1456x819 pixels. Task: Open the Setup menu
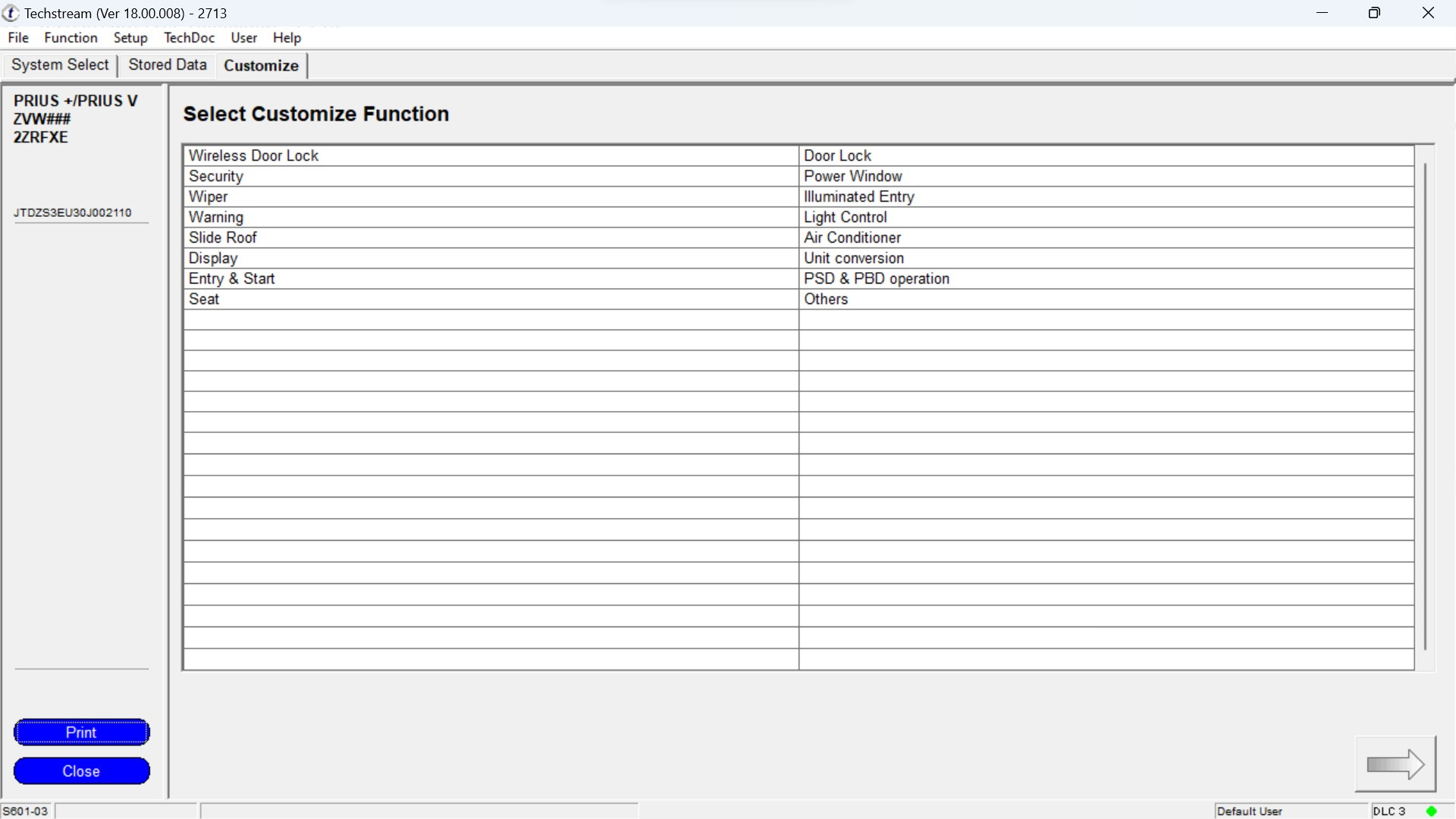click(x=130, y=38)
